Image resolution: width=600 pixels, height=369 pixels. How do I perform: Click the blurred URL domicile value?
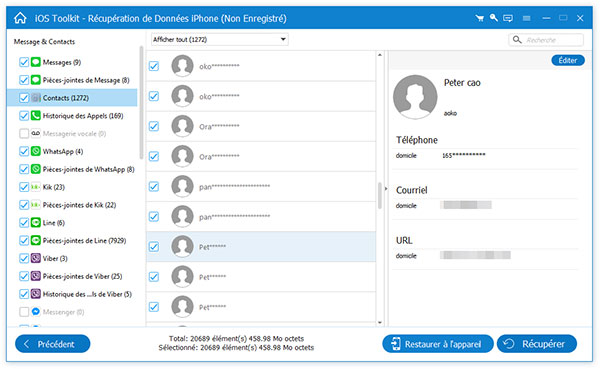pos(475,255)
